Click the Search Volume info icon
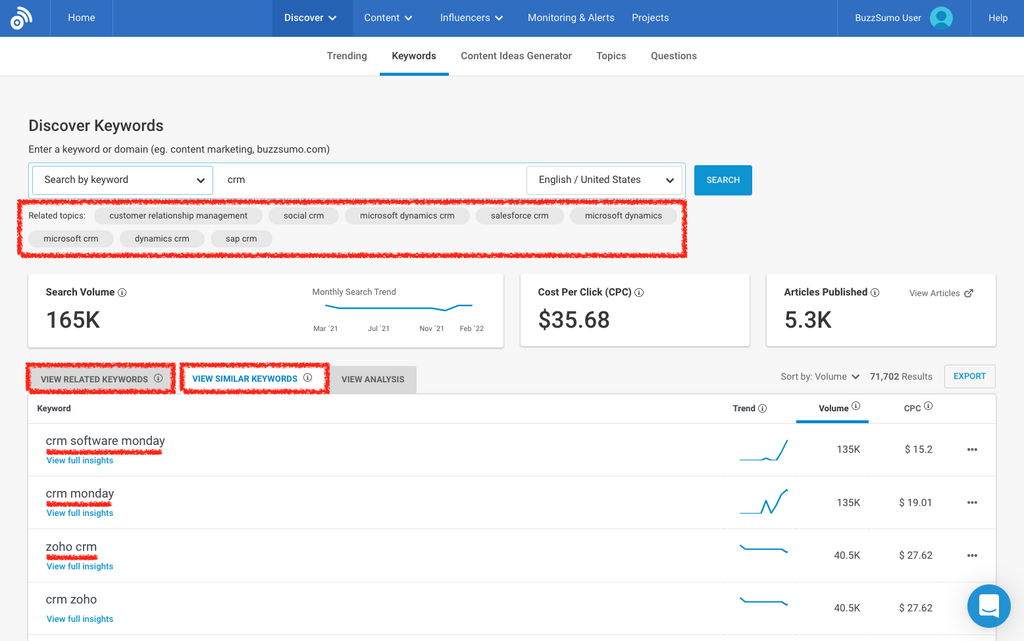Screen dimensions: 1024x641 pos(123,293)
